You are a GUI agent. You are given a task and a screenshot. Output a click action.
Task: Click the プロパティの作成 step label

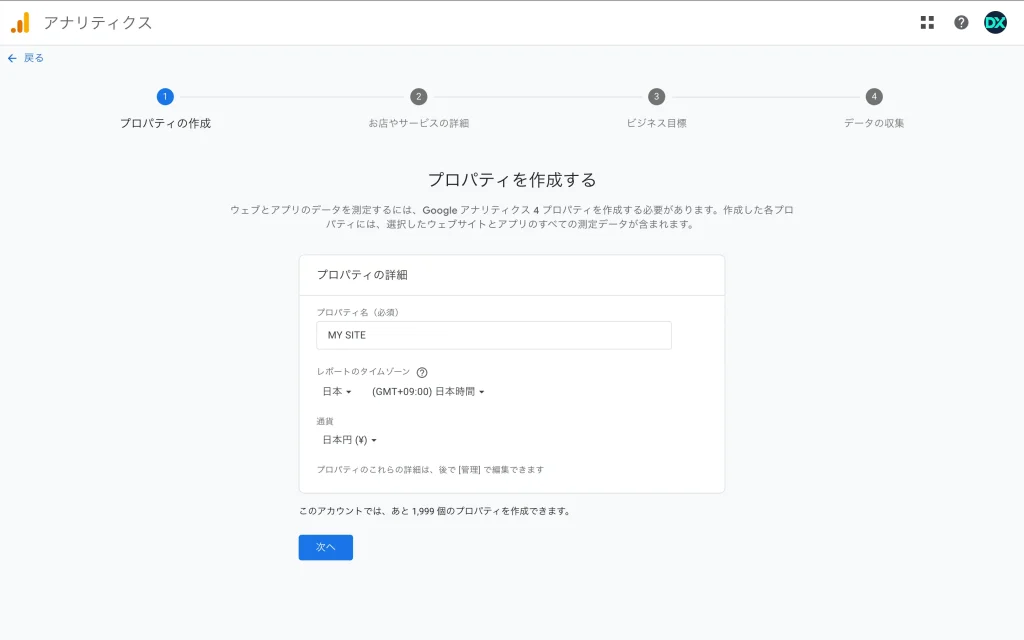tap(165, 123)
